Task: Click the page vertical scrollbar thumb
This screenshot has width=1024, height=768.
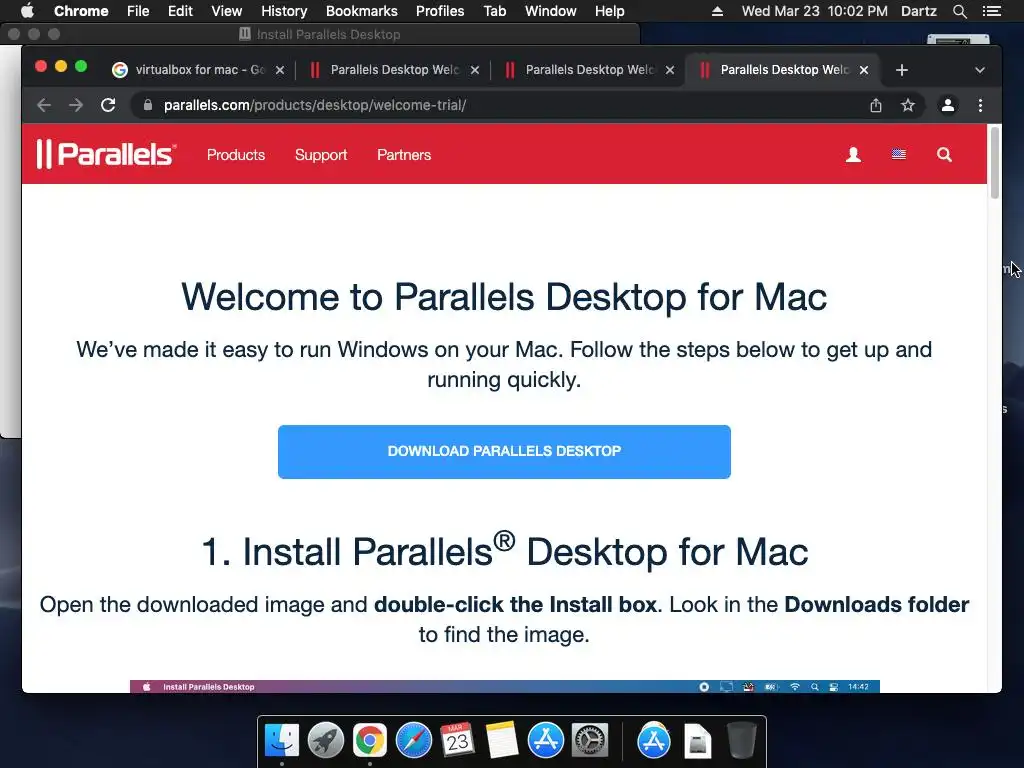Action: pos(995,162)
